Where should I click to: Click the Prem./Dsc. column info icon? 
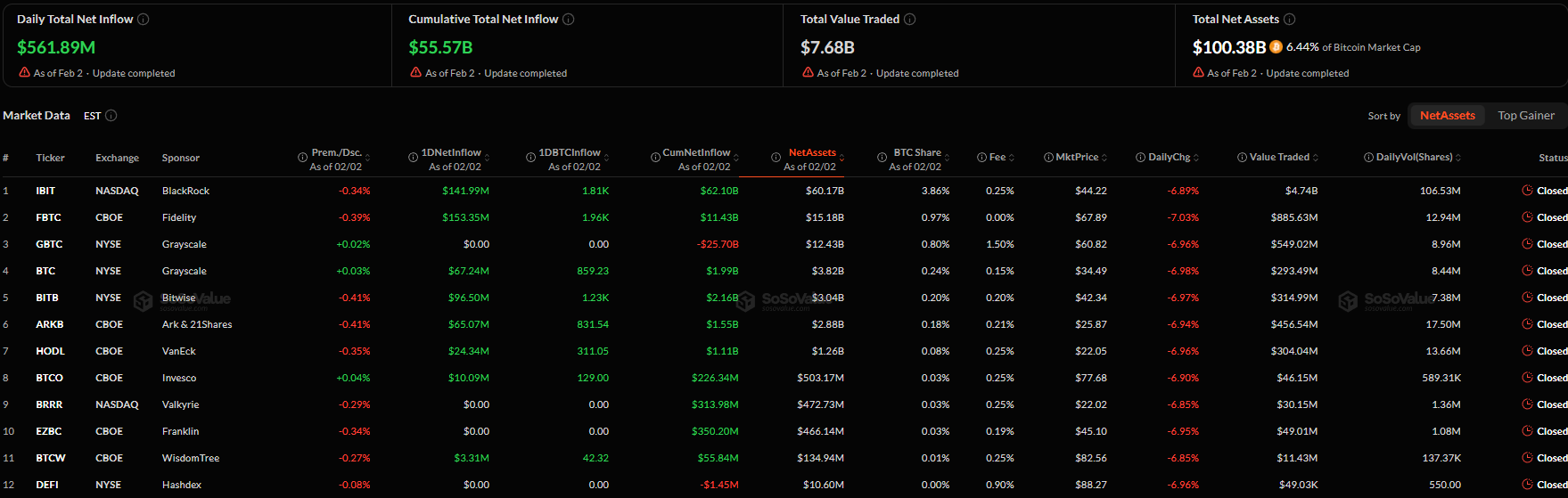click(x=303, y=158)
